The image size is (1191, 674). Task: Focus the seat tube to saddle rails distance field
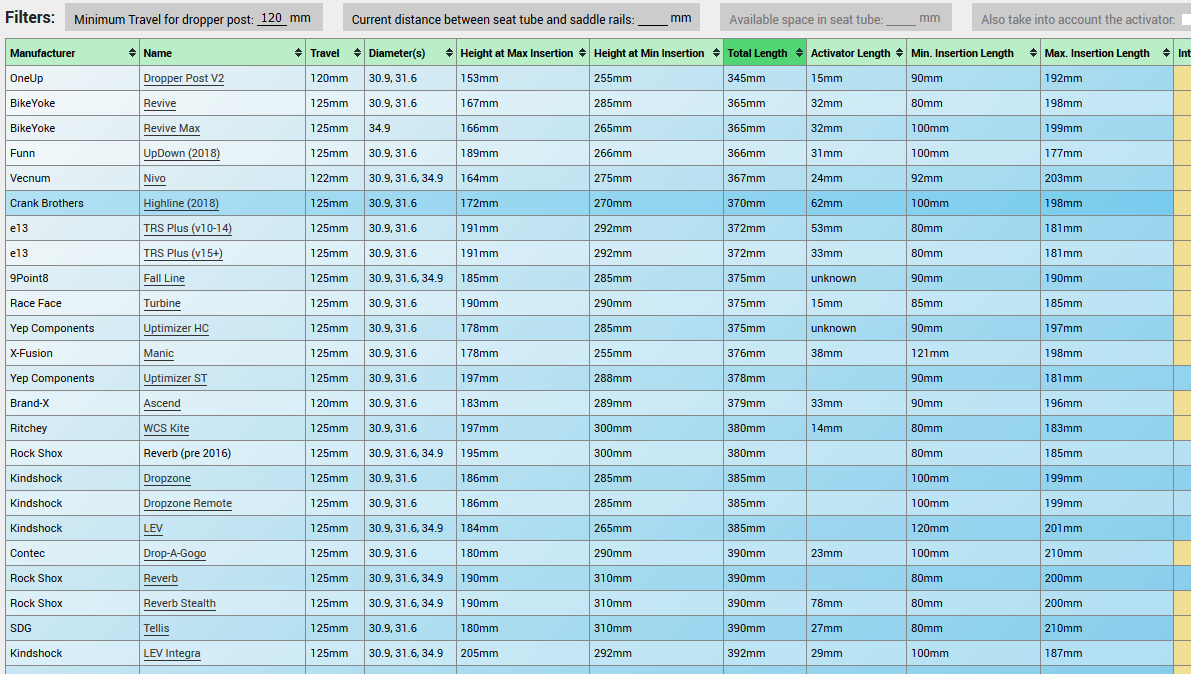click(x=652, y=18)
